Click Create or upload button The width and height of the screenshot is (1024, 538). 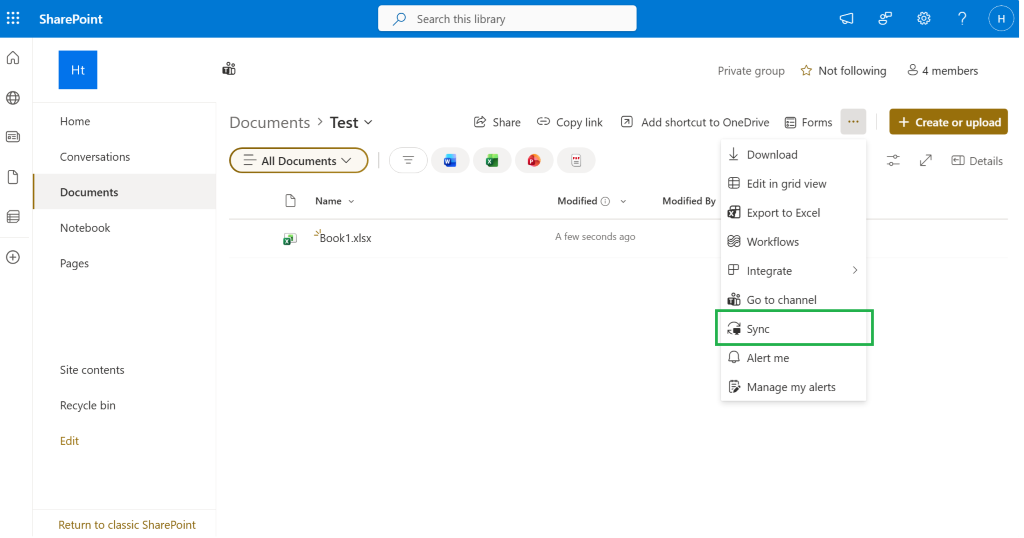pyautogui.click(x=948, y=122)
